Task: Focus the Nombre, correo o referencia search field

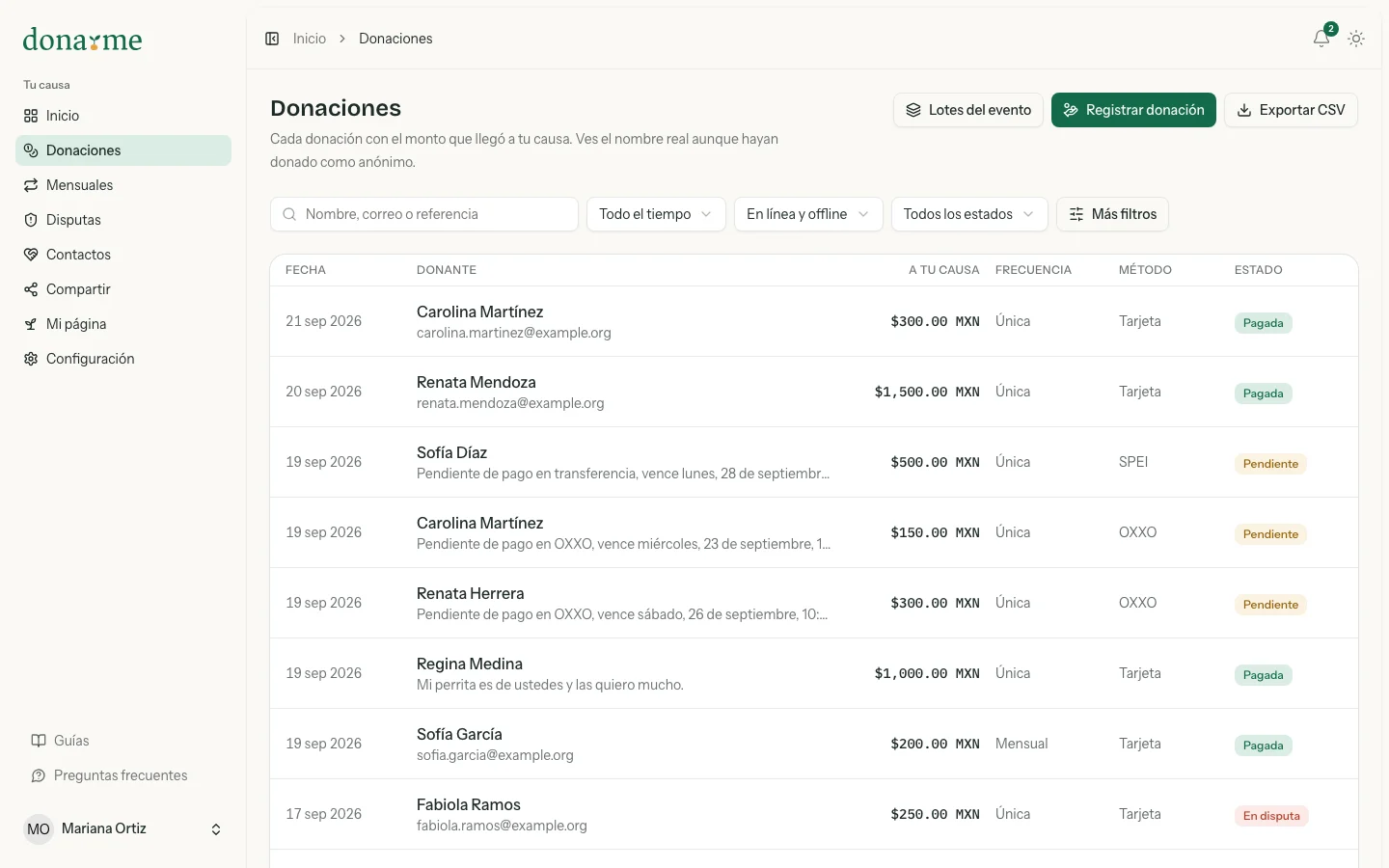Action: pyautogui.click(x=424, y=214)
